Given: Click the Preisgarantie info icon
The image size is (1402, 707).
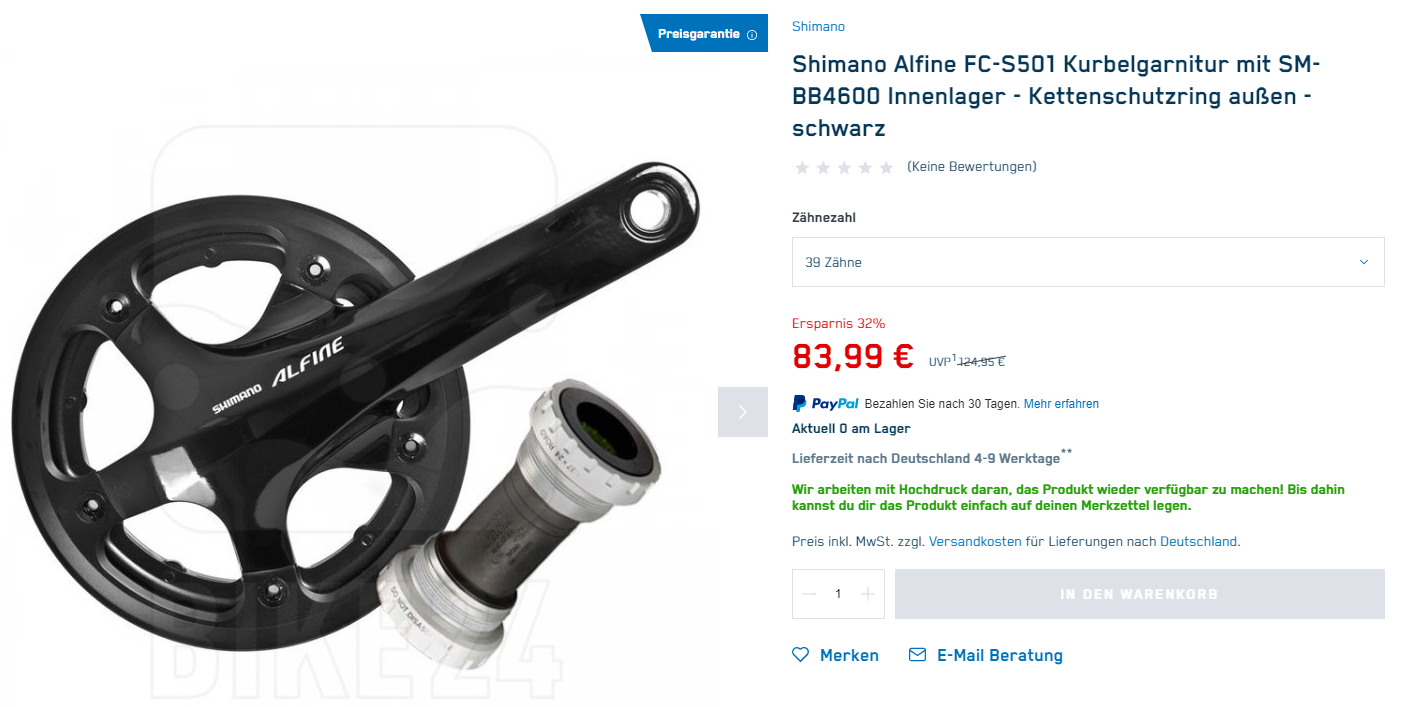Looking at the screenshot, I should [x=752, y=34].
